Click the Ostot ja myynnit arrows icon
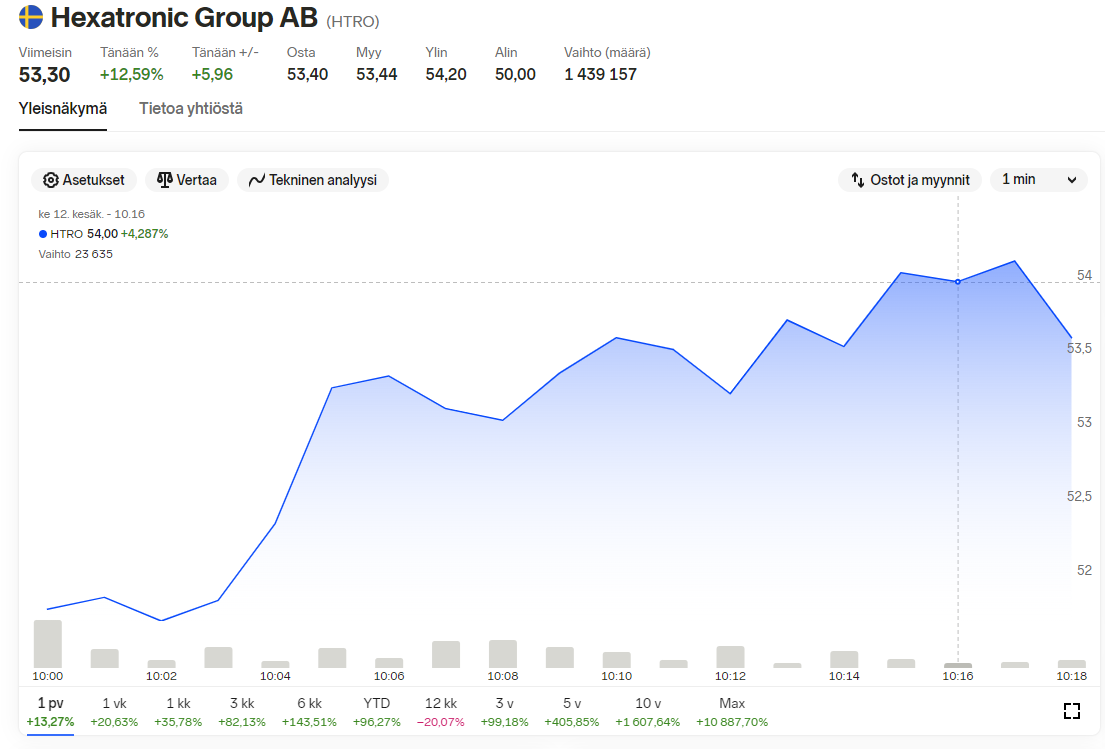The height and width of the screenshot is (749, 1105). coord(858,180)
